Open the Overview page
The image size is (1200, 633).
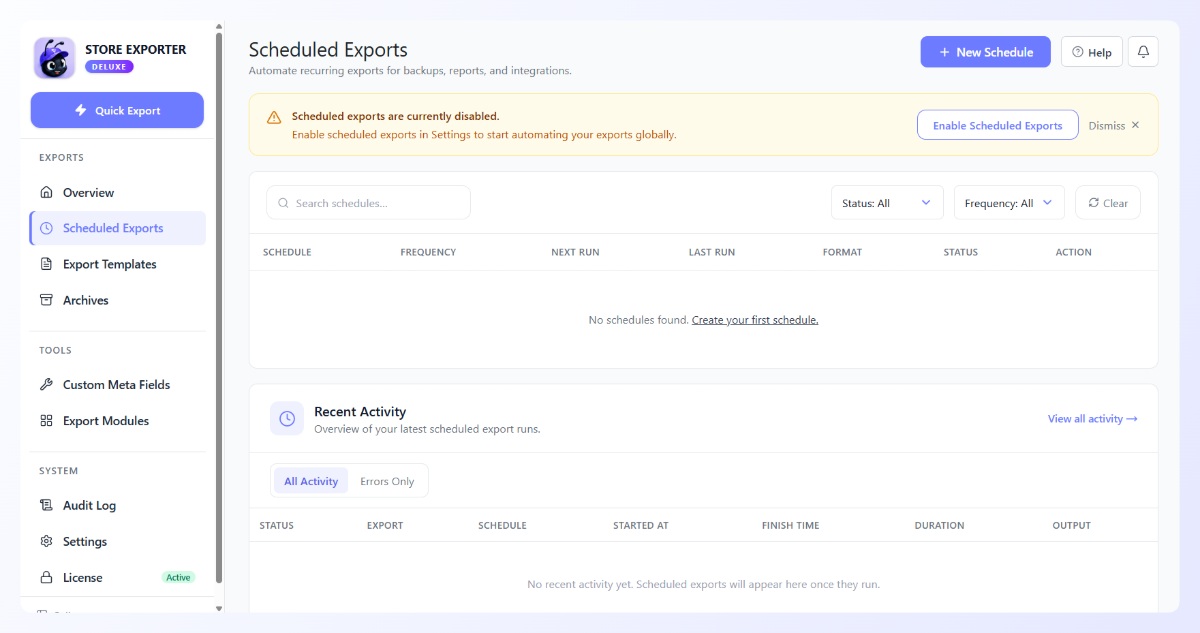pyautogui.click(x=117, y=192)
